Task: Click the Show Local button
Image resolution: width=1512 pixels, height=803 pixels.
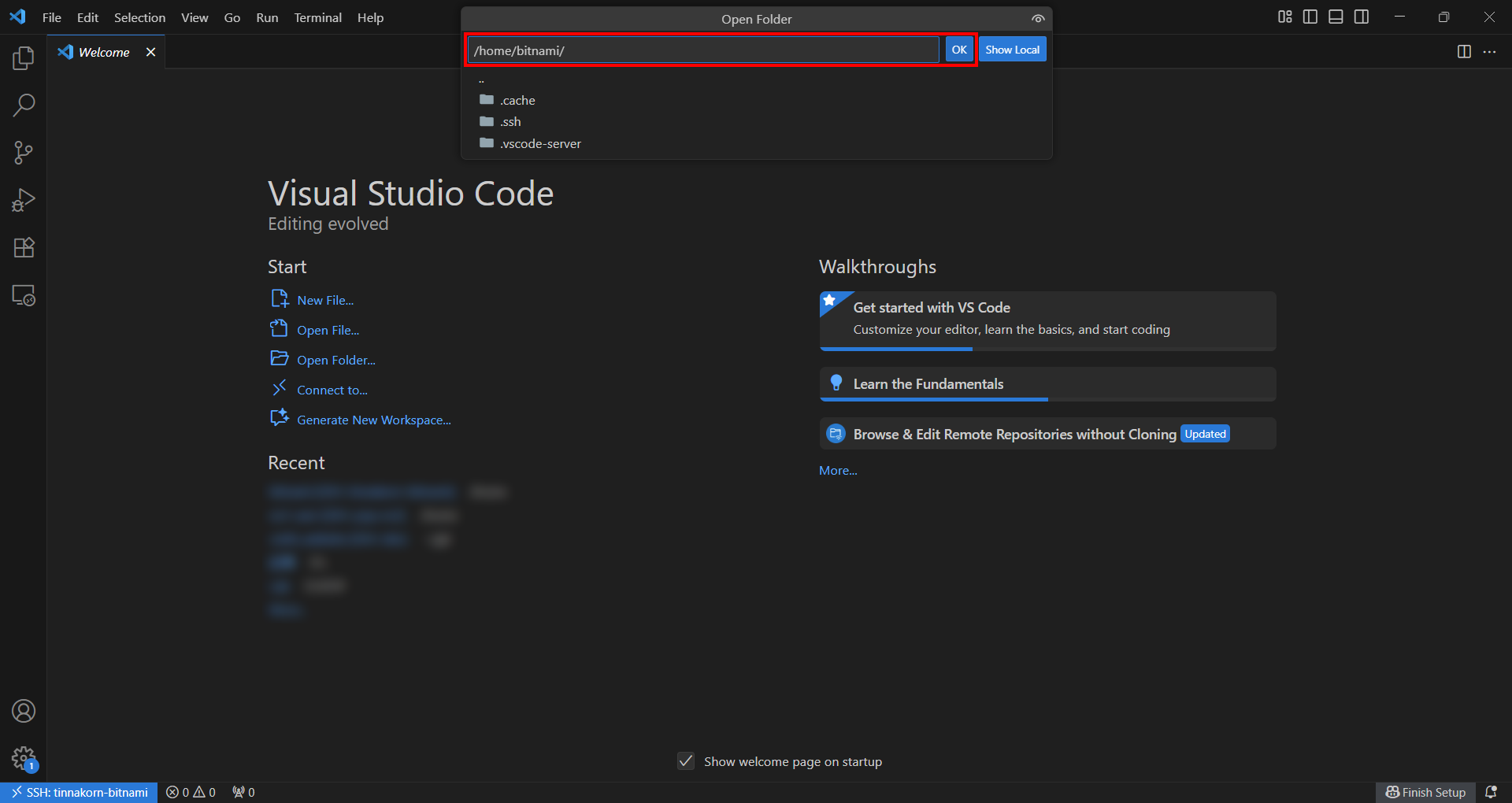Action: pyautogui.click(x=1012, y=50)
